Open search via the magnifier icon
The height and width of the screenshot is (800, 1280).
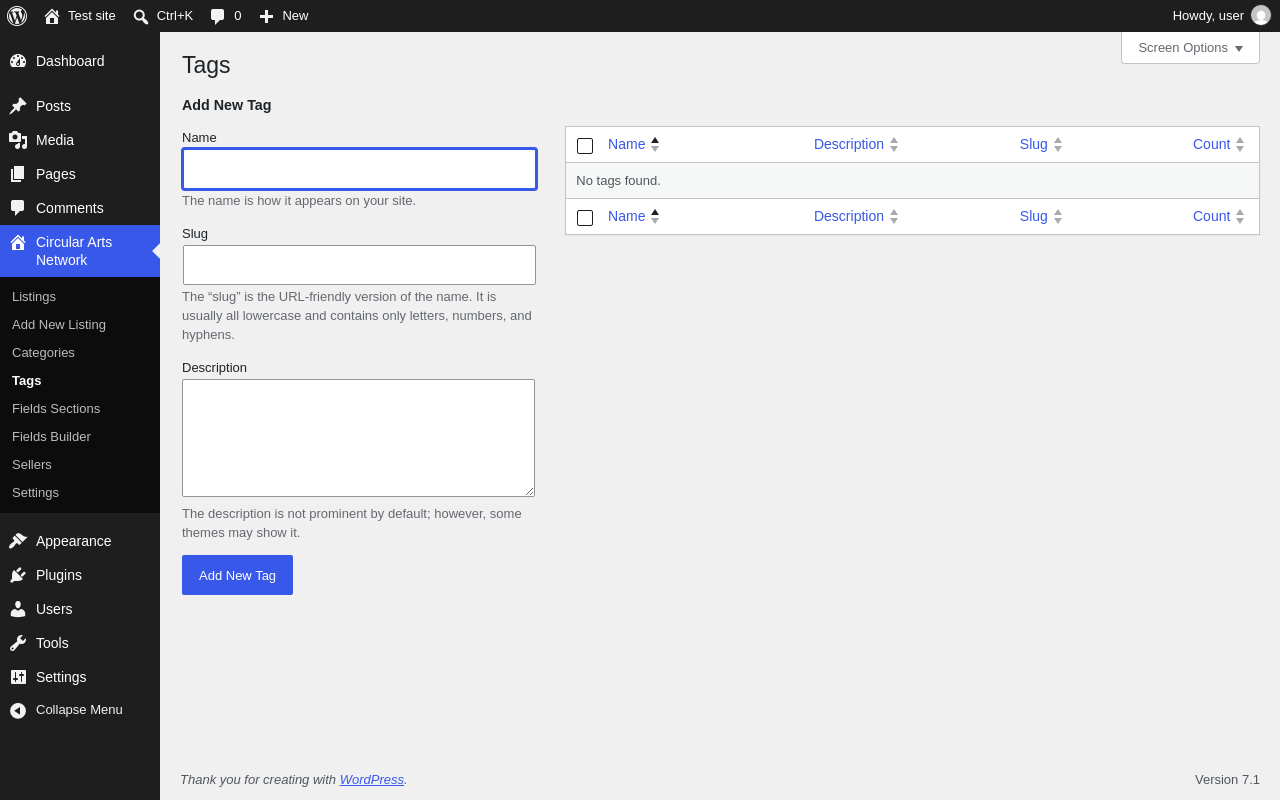(x=141, y=16)
